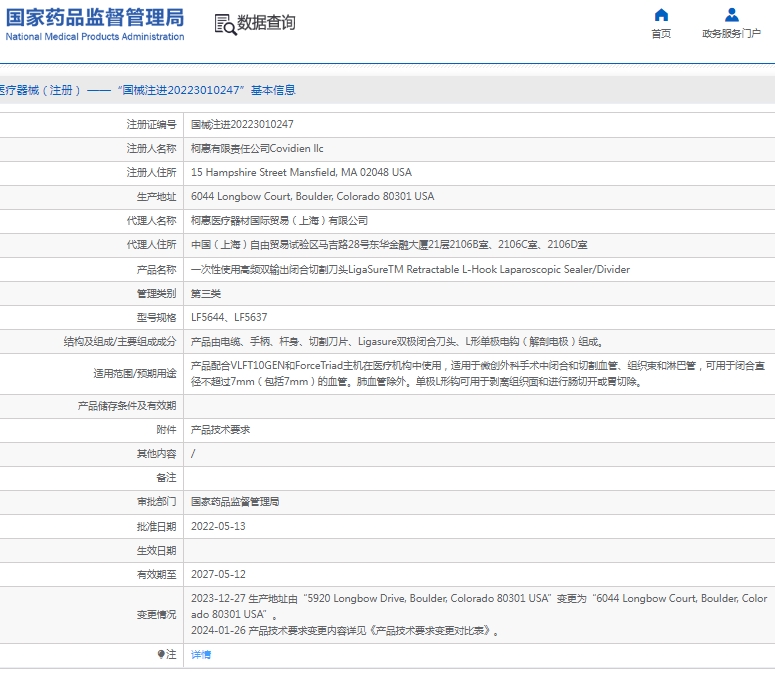Click the 产品储存条件及有效期 label
Screen dimensions: 775x674
[127, 406]
